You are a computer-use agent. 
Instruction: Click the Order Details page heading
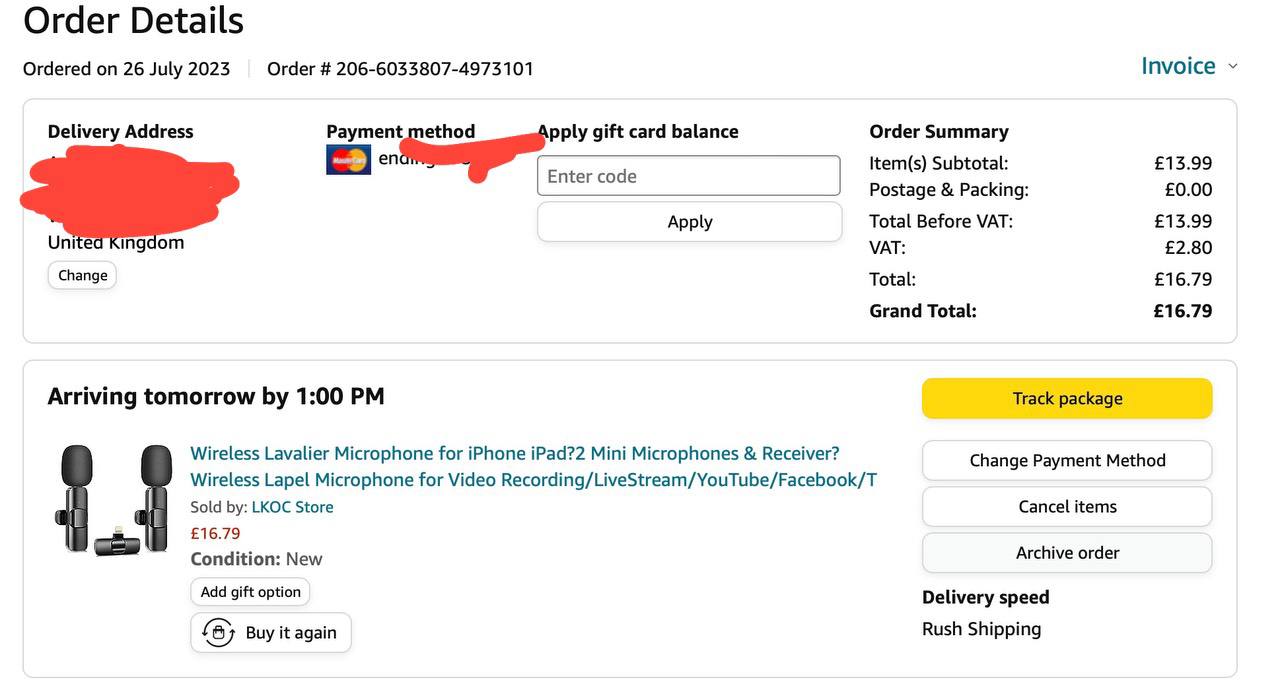point(133,20)
